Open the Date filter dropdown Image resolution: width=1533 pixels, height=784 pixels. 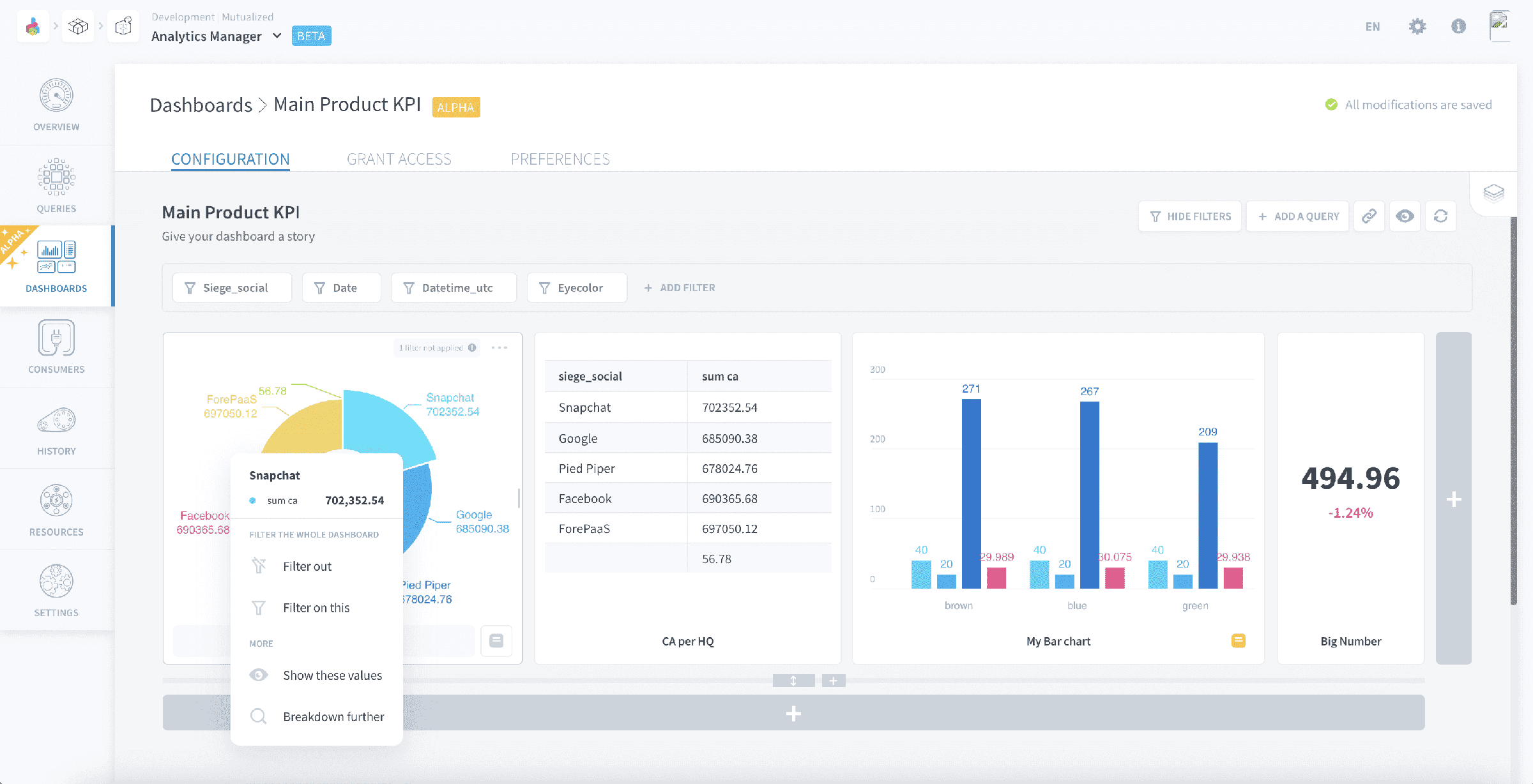point(342,288)
